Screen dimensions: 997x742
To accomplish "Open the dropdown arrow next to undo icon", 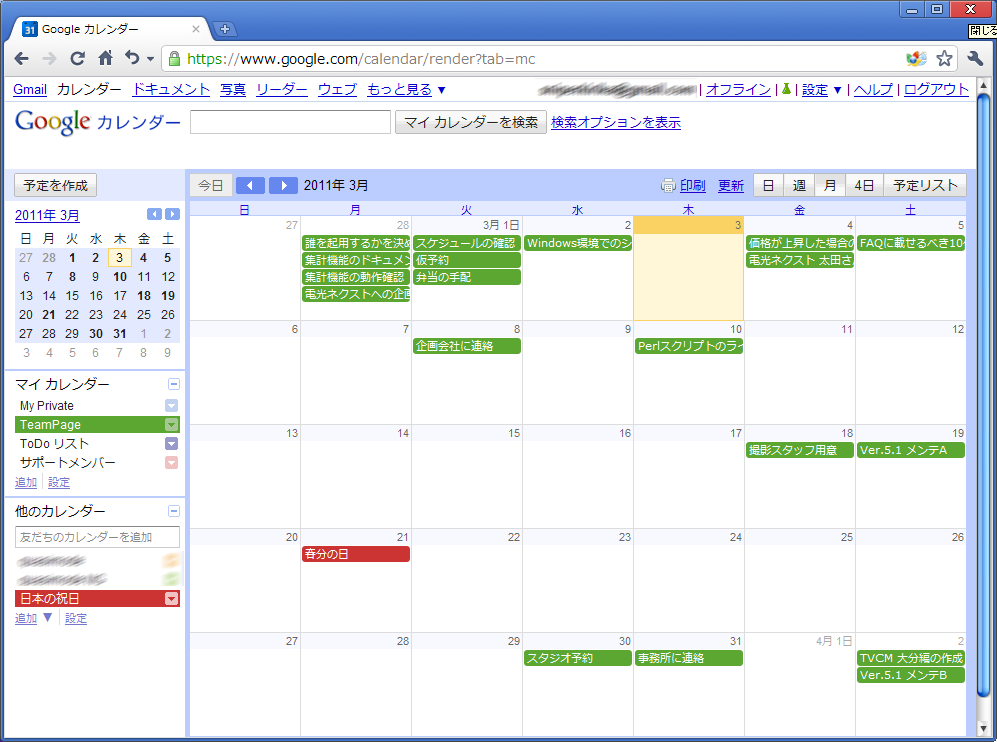I will pyautogui.click(x=150, y=59).
